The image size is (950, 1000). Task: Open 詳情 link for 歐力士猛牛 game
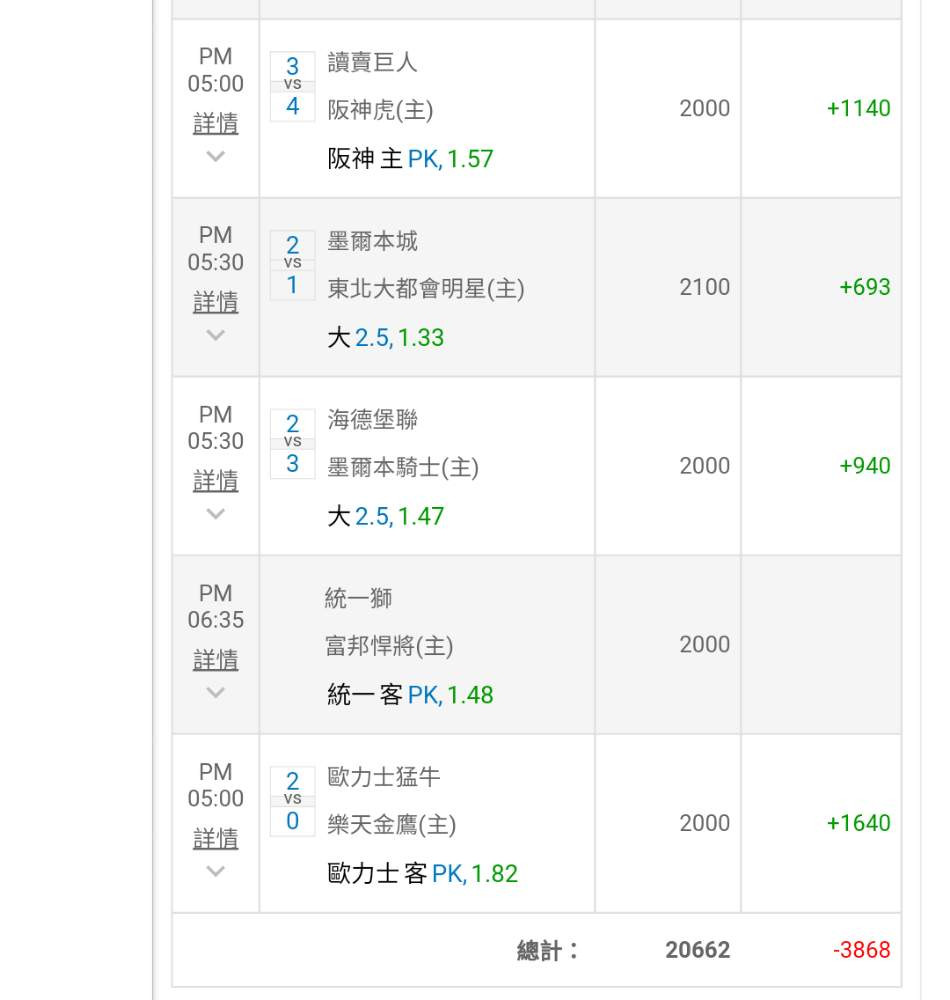pos(216,838)
